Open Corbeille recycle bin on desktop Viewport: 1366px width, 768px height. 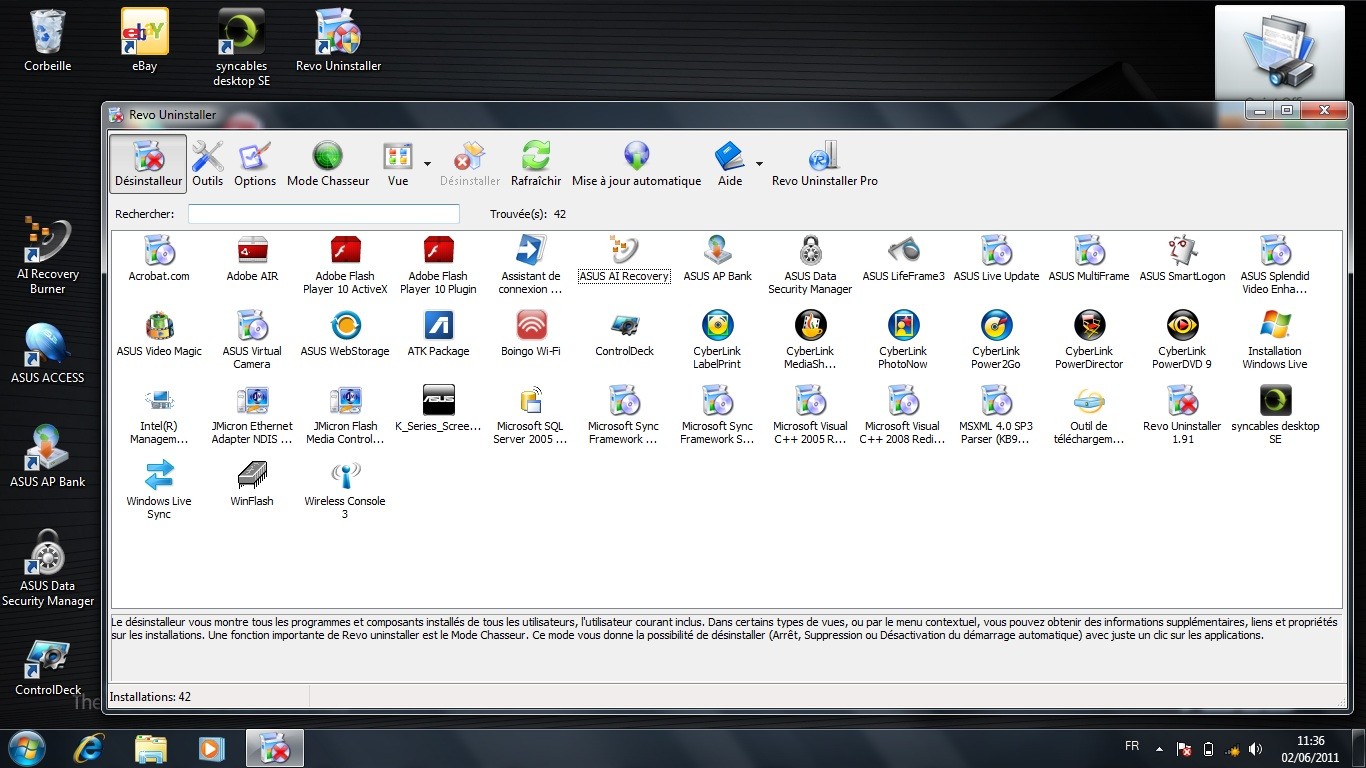tap(48, 41)
